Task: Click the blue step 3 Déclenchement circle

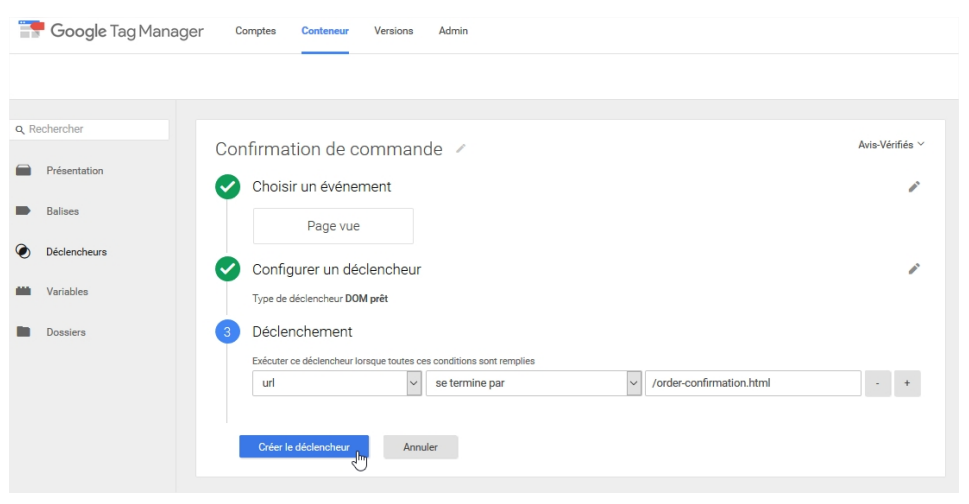Action: coord(228,332)
